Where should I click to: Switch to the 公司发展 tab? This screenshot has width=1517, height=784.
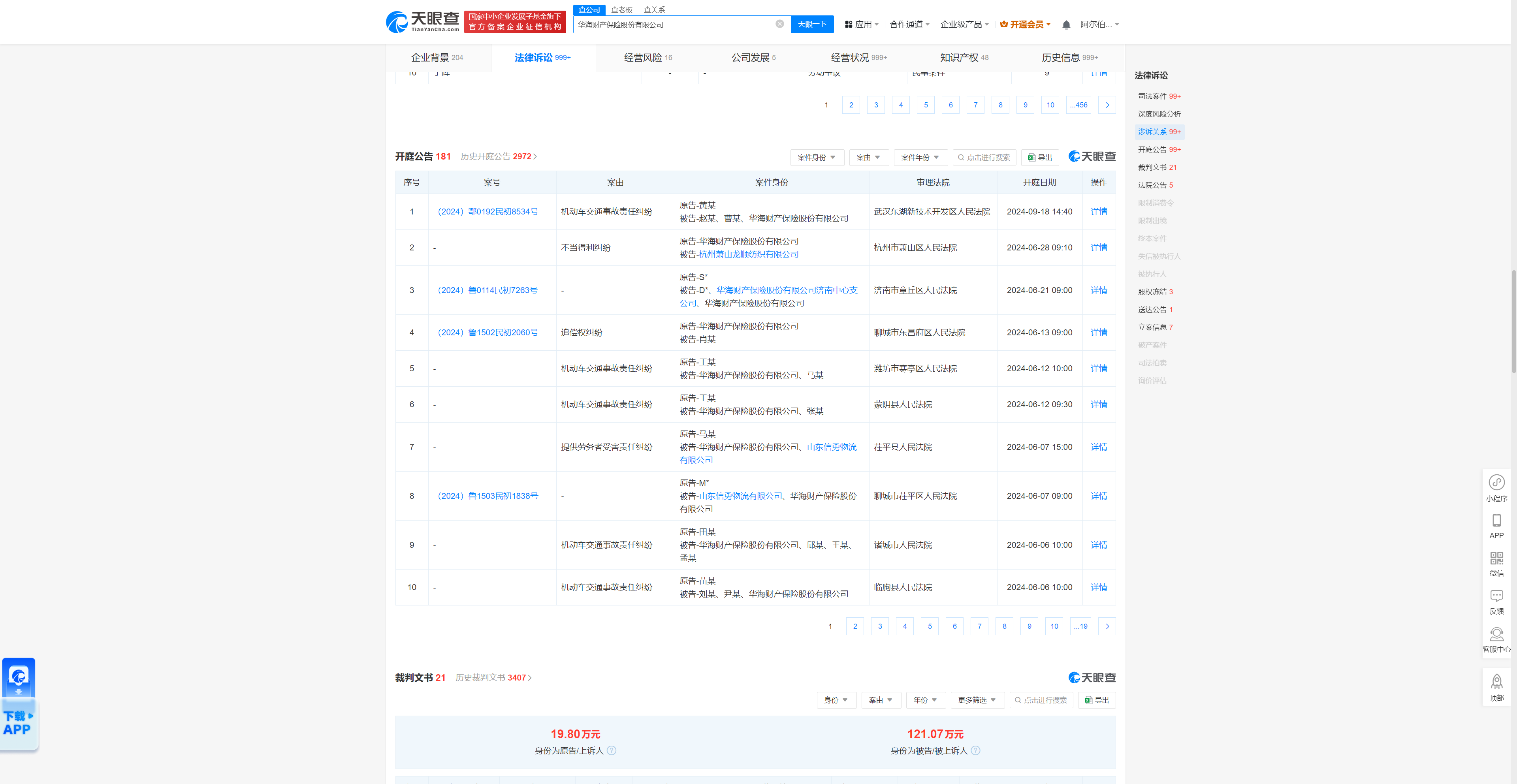pyautogui.click(x=753, y=58)
